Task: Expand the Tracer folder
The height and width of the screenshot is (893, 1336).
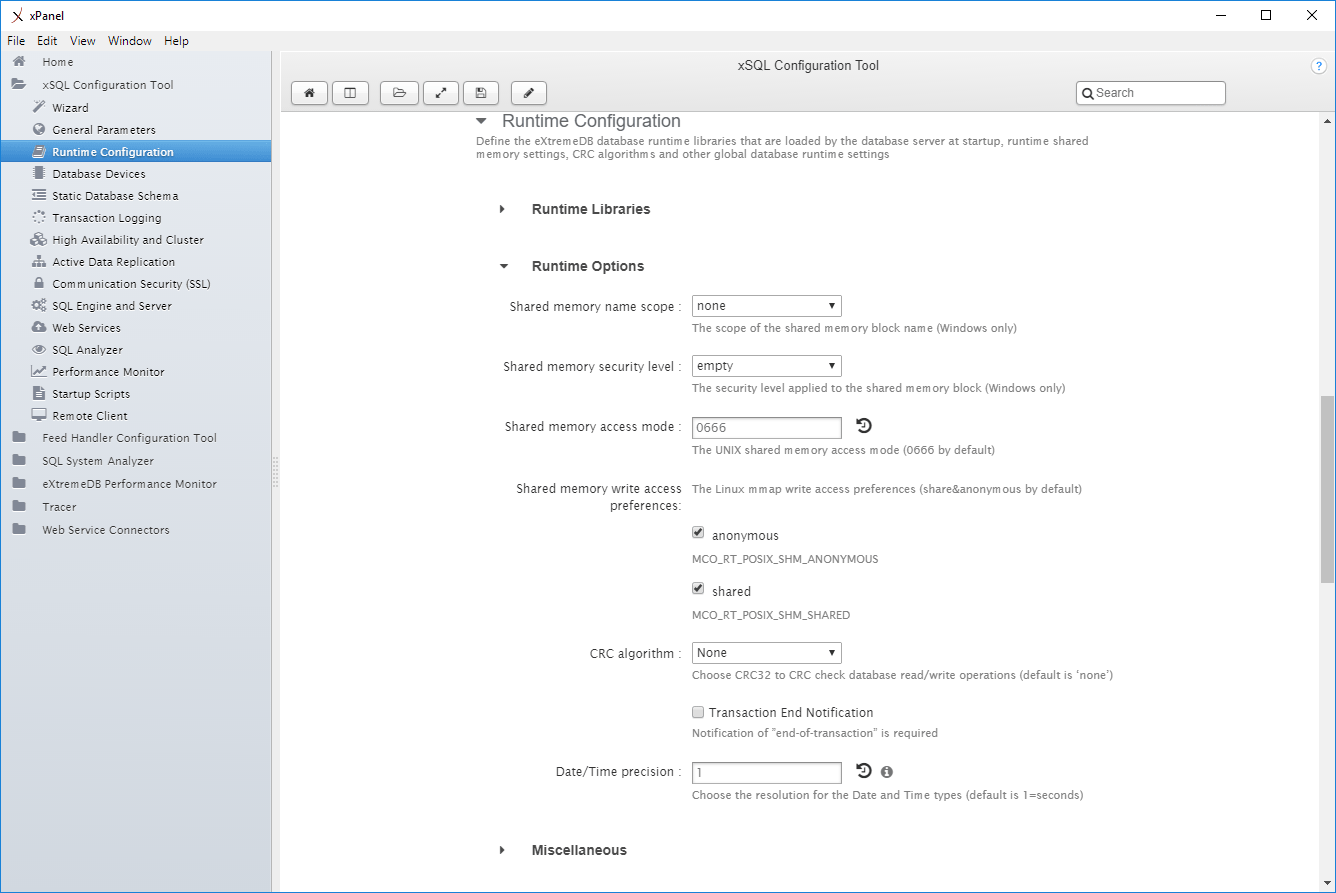Action: pos(19,506)
